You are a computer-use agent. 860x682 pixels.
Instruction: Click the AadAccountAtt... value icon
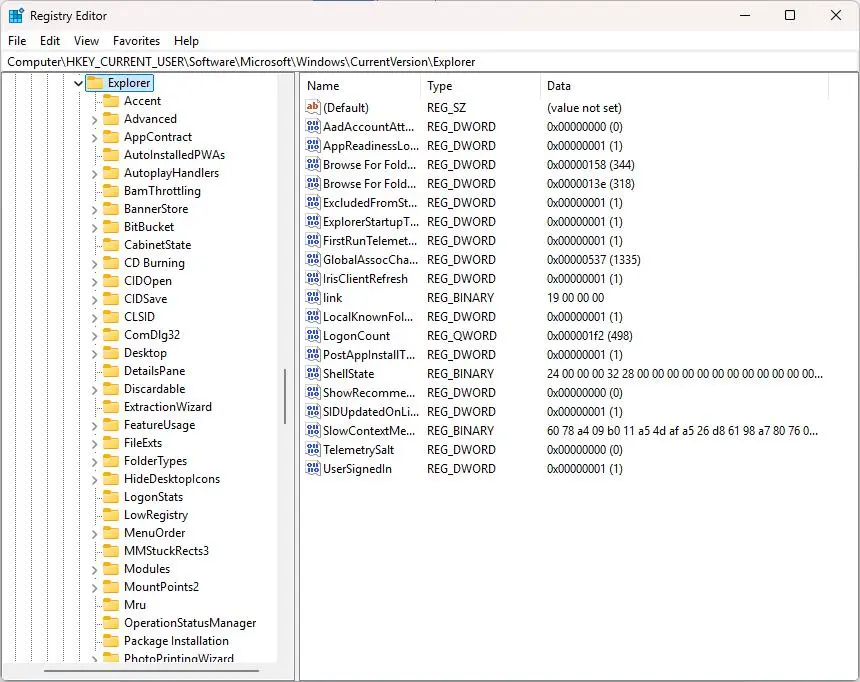tap(313, 127)
